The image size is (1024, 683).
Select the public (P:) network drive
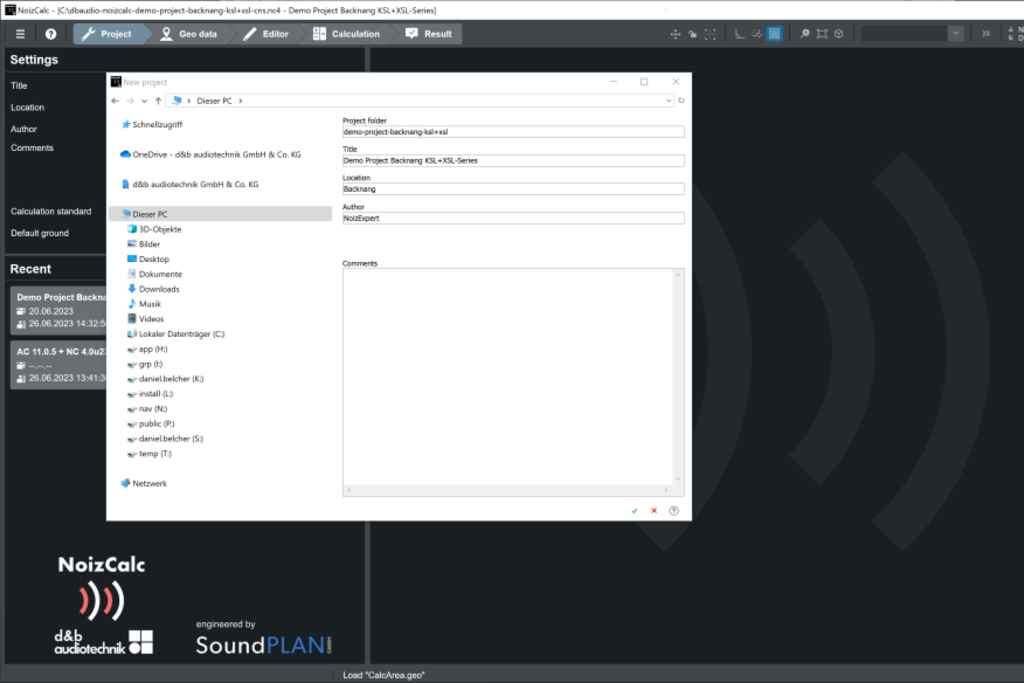(151, 424)
